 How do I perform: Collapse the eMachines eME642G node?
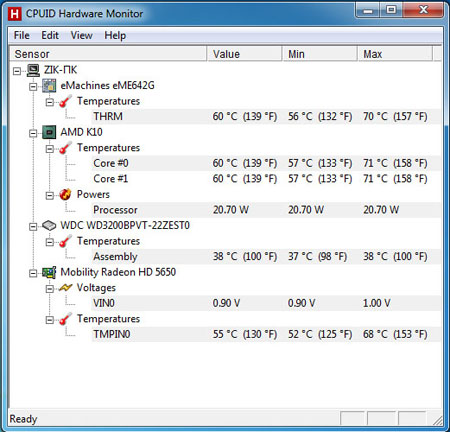[33, 87]
